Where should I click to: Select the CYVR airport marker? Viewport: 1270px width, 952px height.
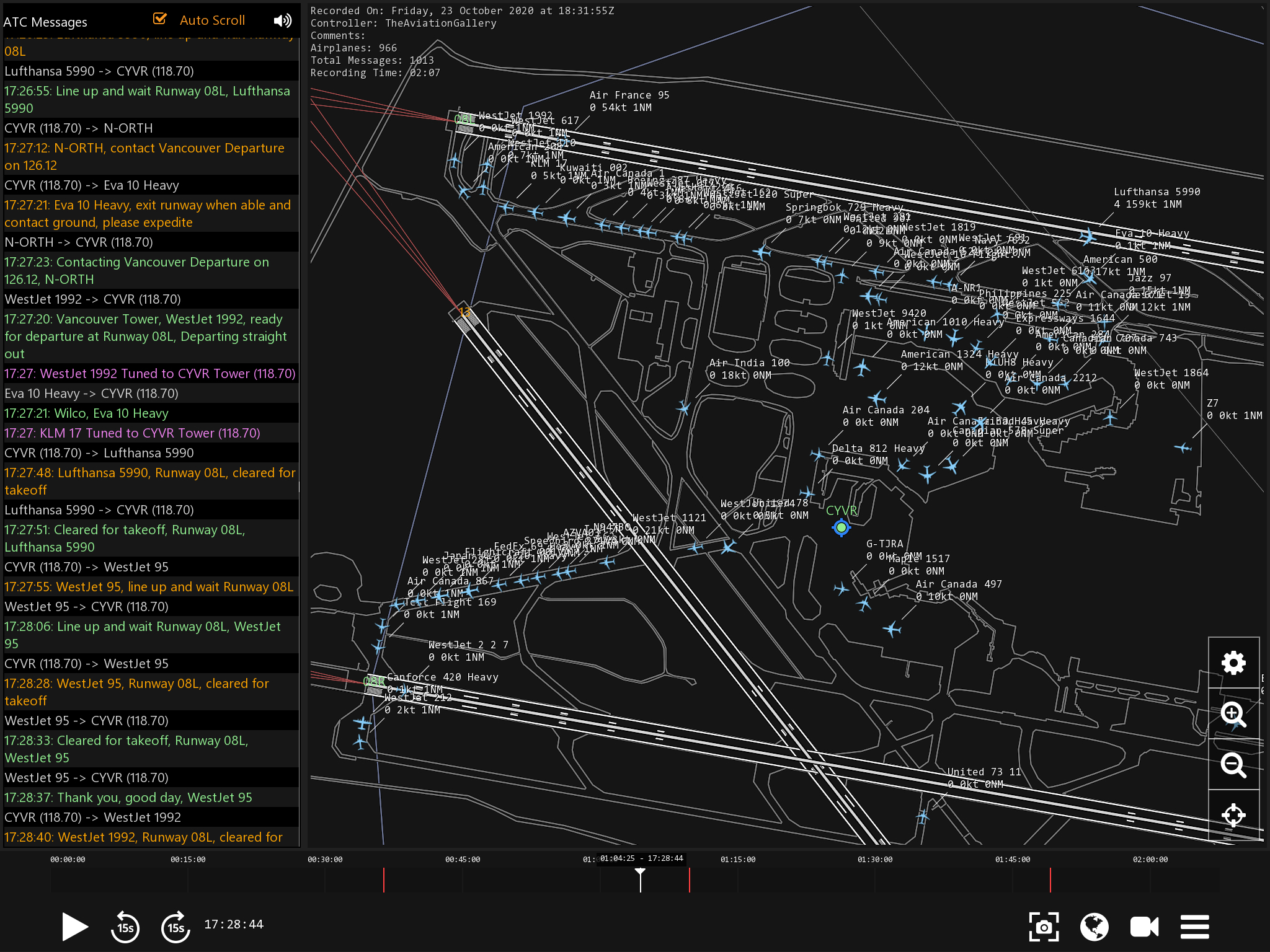tap(841, 527)
